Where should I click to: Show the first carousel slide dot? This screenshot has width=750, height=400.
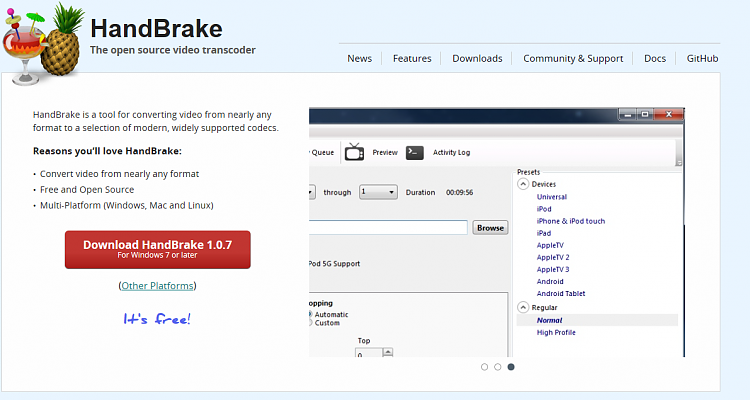click(x=485, y=367)
